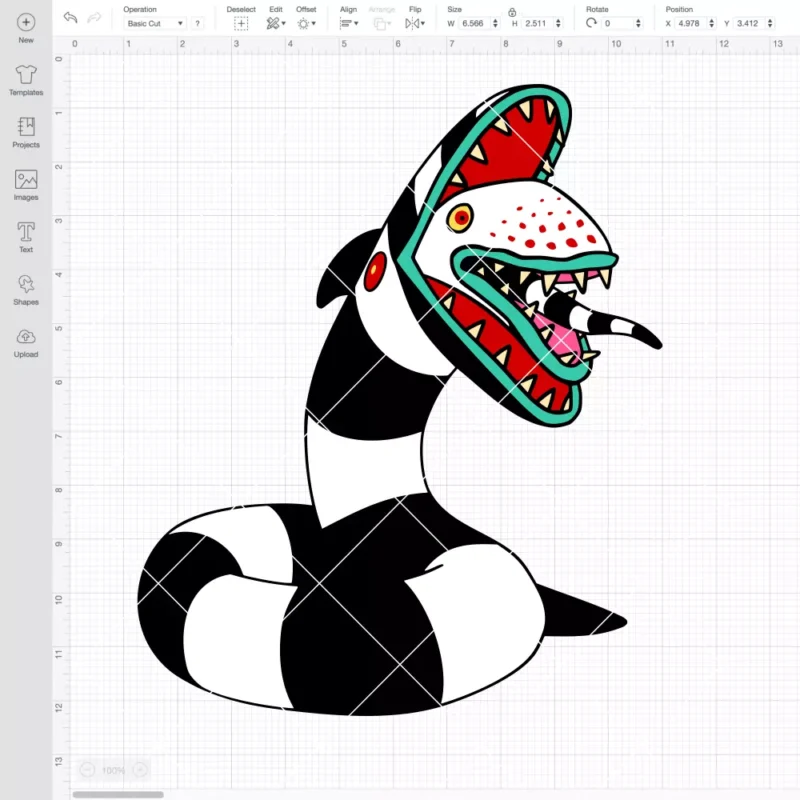Expand the Edit dropdown arrow

[x=284, y=23]
